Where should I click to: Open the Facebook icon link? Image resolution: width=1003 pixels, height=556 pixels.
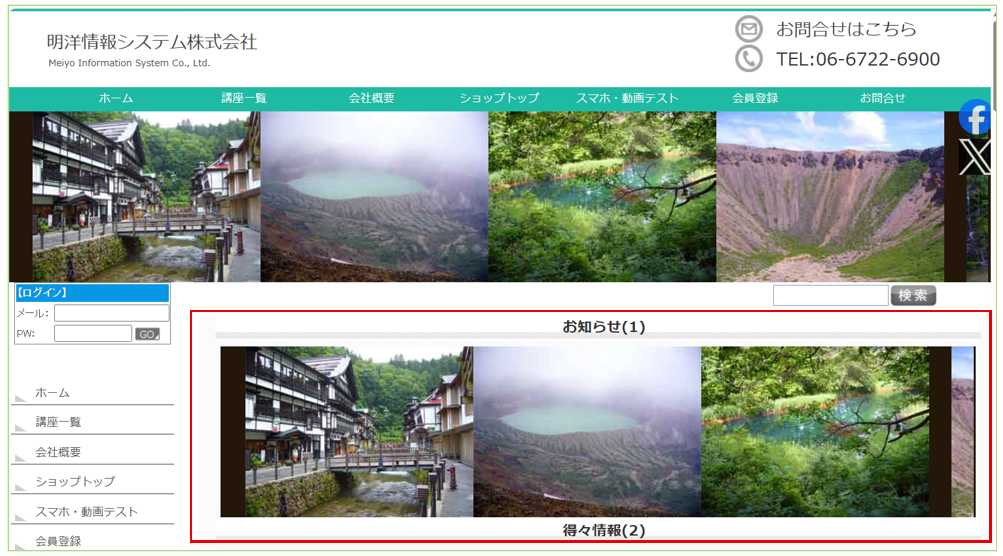tap(974, 117)
